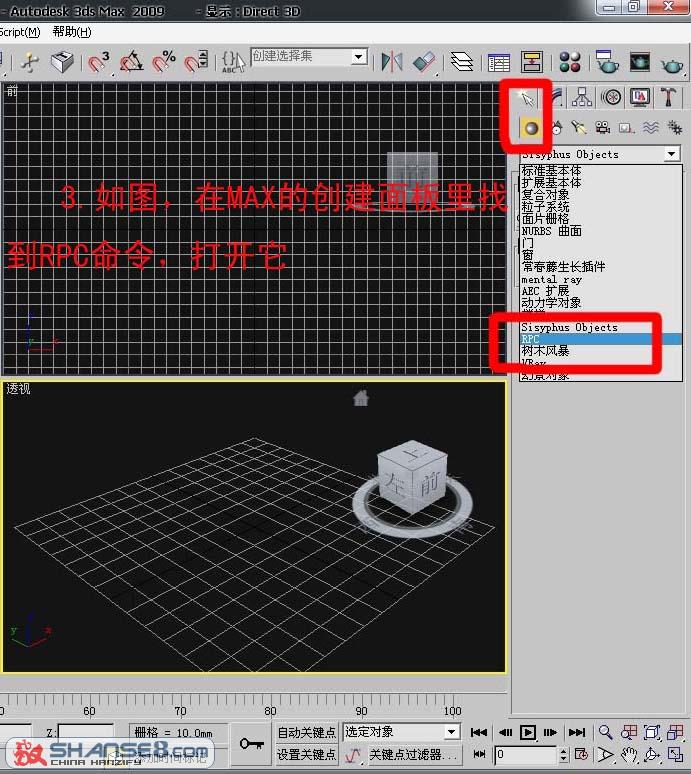Open the 创建选择集 named selection dropdown

(360, 57)
